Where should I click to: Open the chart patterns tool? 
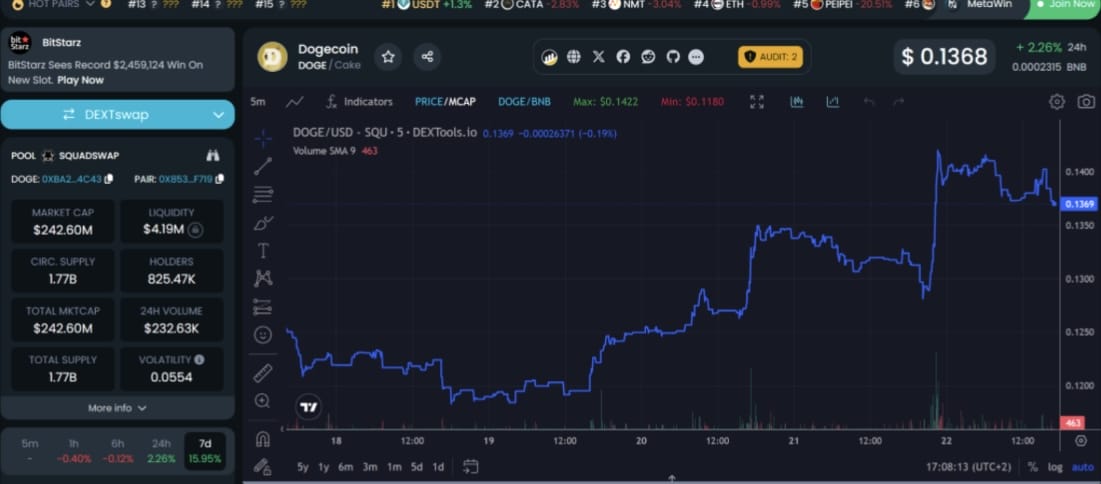(263, 279)
